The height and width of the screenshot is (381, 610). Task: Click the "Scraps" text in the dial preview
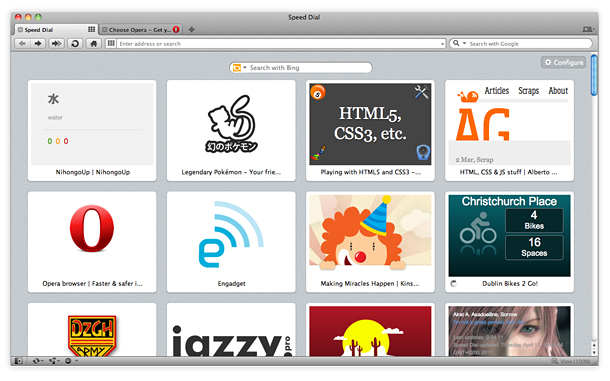(x=528, y=91)
